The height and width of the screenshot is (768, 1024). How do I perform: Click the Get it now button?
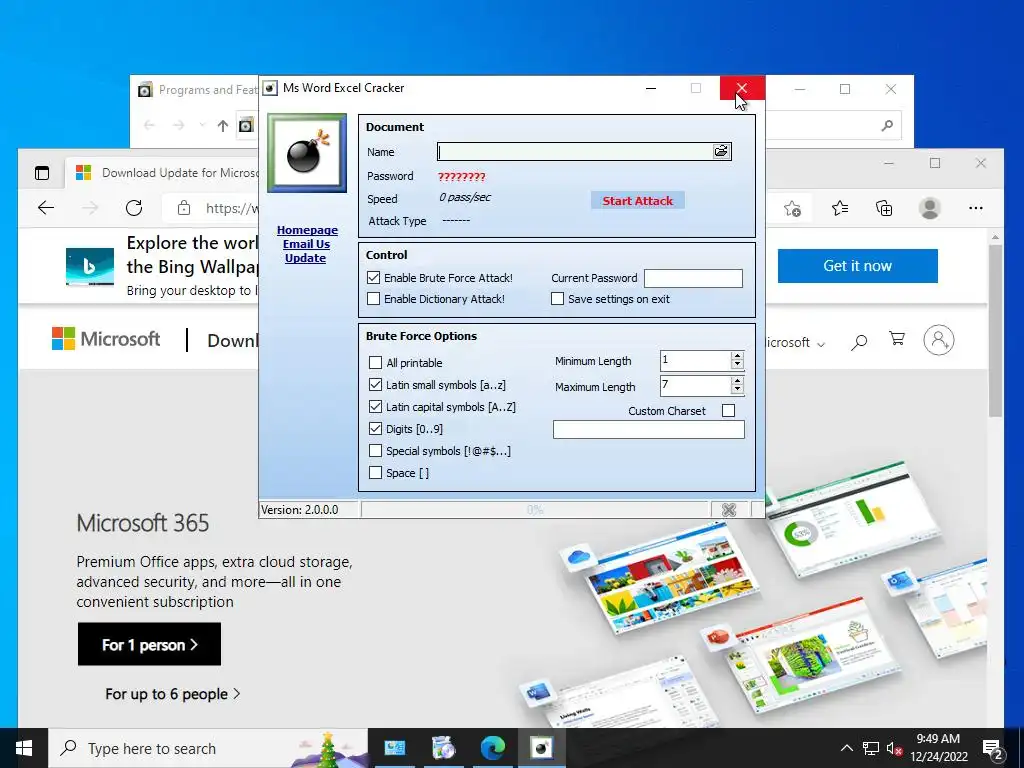(857, 266)
